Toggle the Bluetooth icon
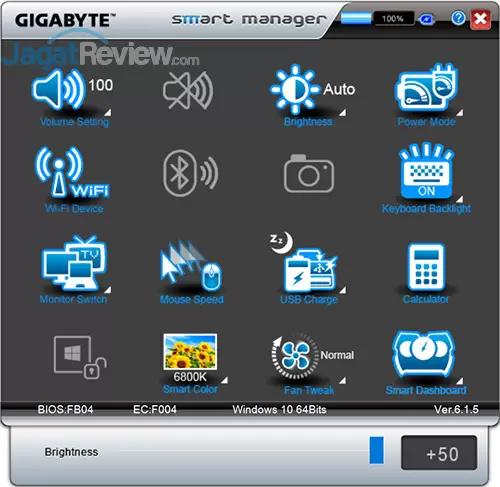Screen dimensions: 500x487 [x=190, y=173]
